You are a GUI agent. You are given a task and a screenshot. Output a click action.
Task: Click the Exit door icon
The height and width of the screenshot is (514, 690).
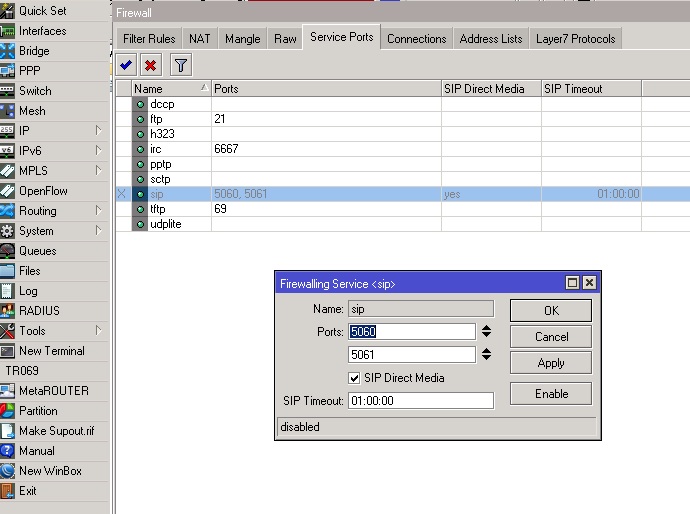[x=7, y=491]
